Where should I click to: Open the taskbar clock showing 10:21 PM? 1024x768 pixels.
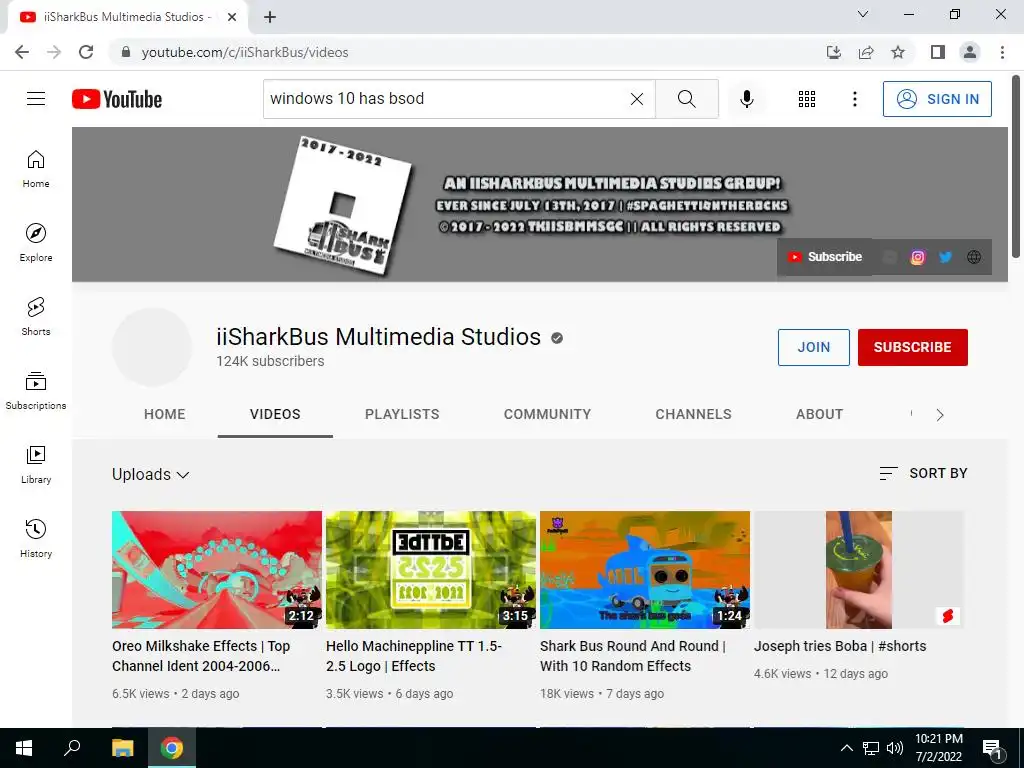(x=938, y=748)
